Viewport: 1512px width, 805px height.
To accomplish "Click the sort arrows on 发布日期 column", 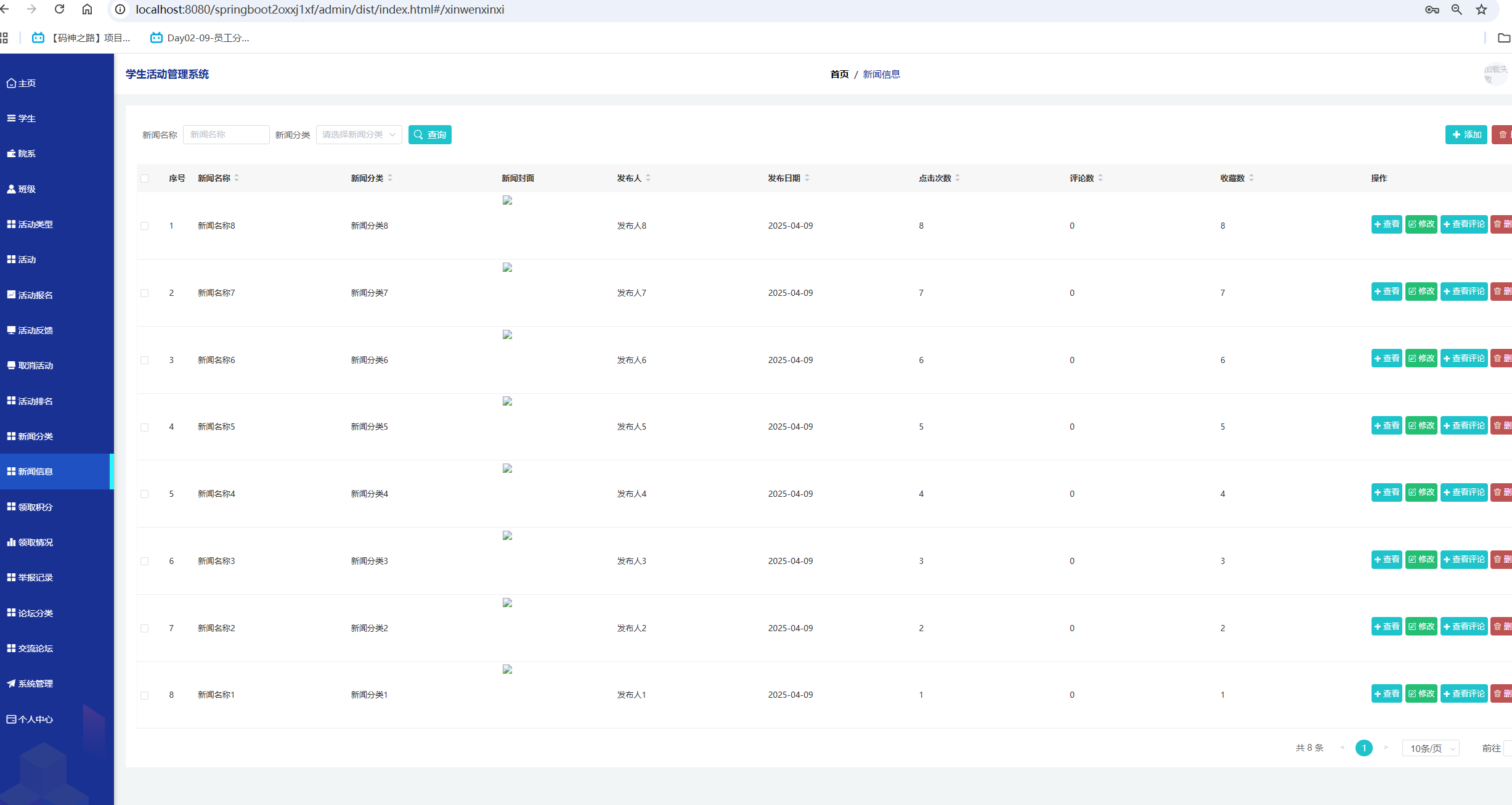I will pos(807,178).
